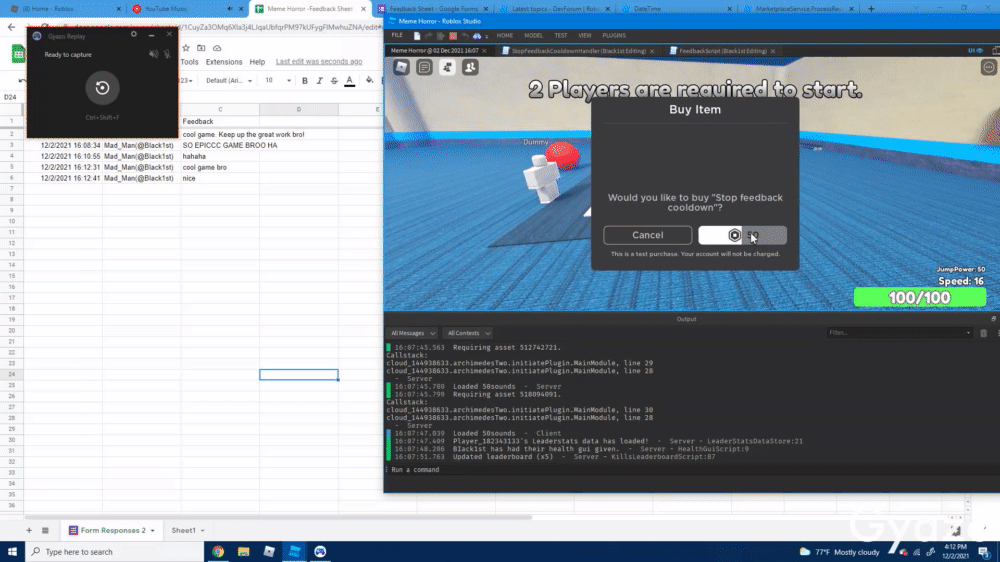Switch to TEST ribbon tab in Studio
Image resolution: width=1000 pixels, height=562 pixels.
coord(561,36)
